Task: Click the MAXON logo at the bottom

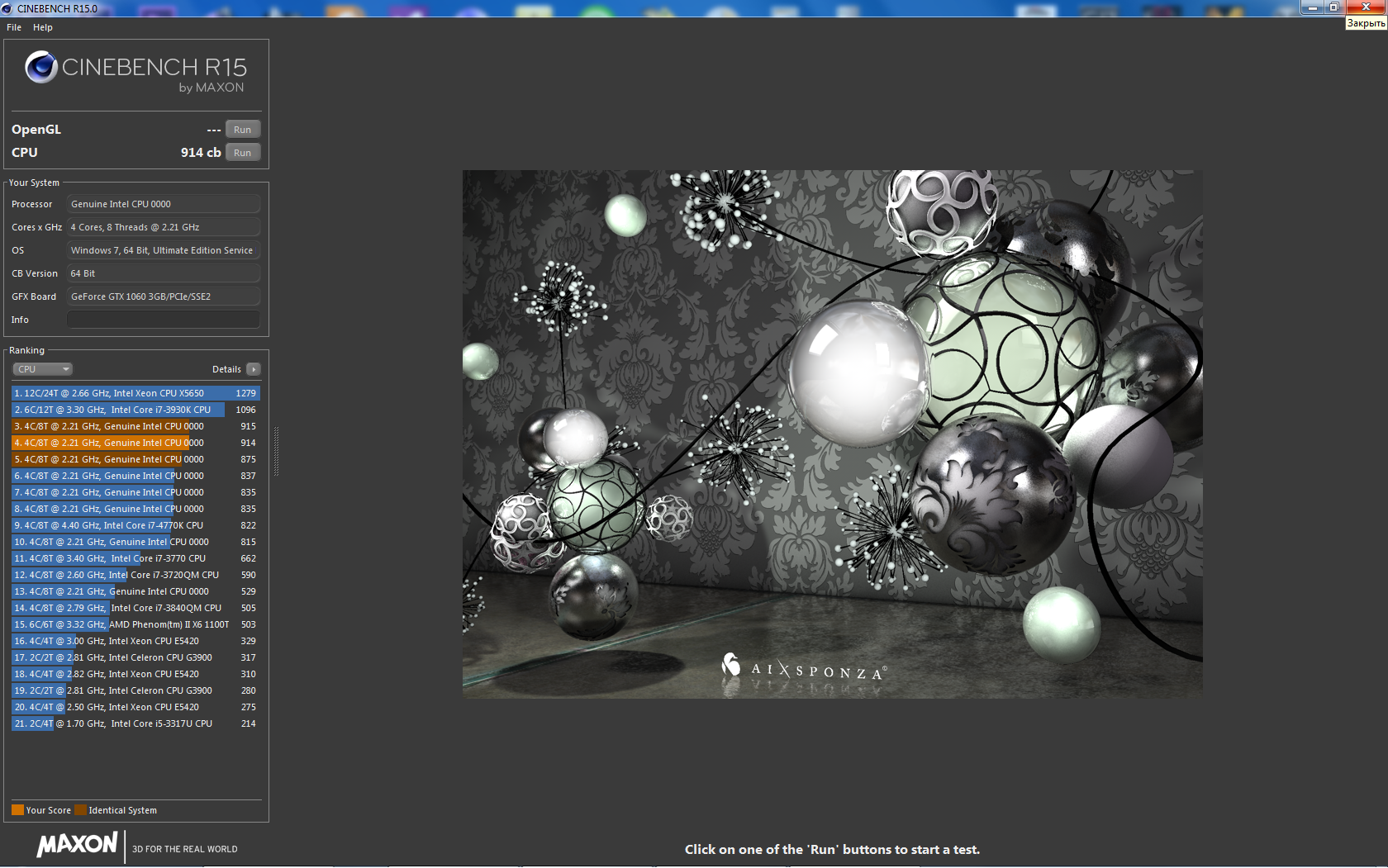Action: (x=77, y=845)
